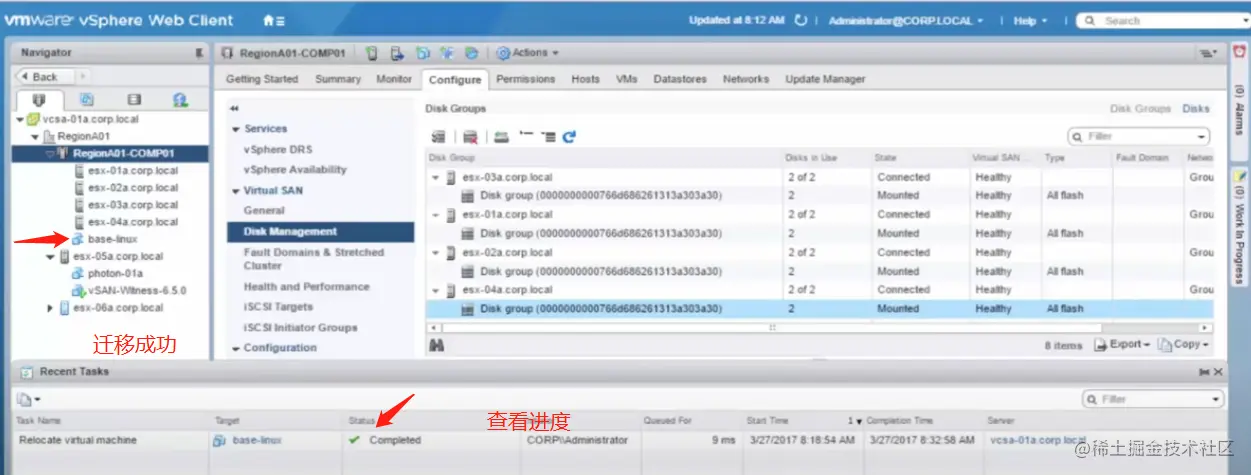Click the binoculars find icon below the table

point(436,345)
